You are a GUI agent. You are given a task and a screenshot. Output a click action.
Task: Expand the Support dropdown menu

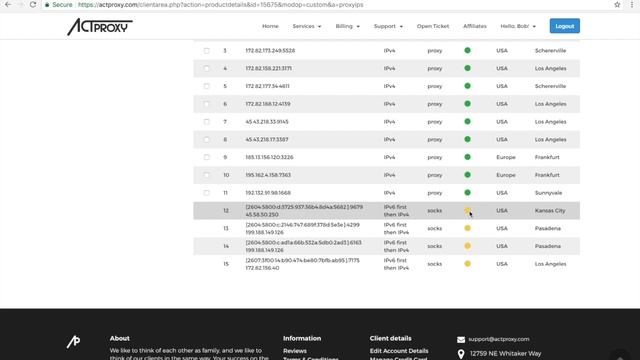[x=388, y=26]
